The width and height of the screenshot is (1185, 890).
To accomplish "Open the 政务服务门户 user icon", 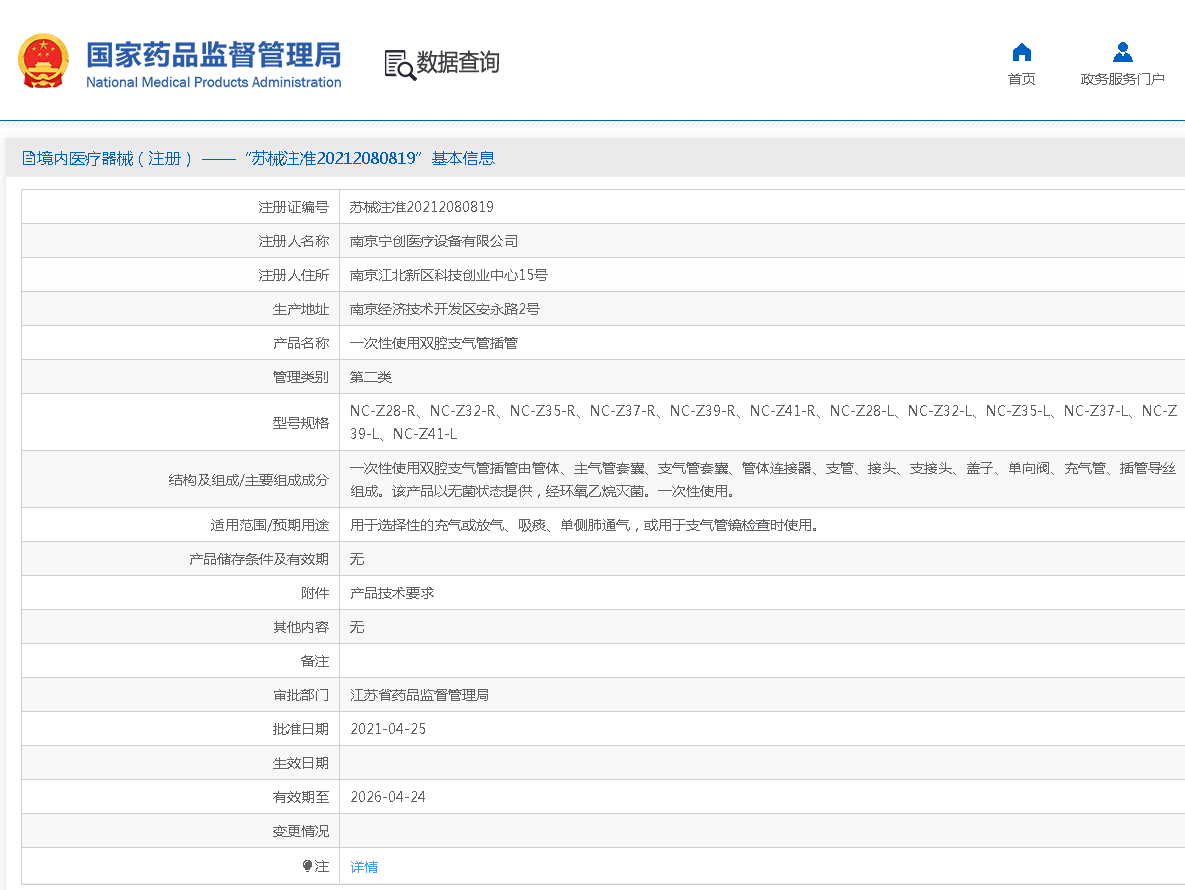I will tap(1123, 52).
